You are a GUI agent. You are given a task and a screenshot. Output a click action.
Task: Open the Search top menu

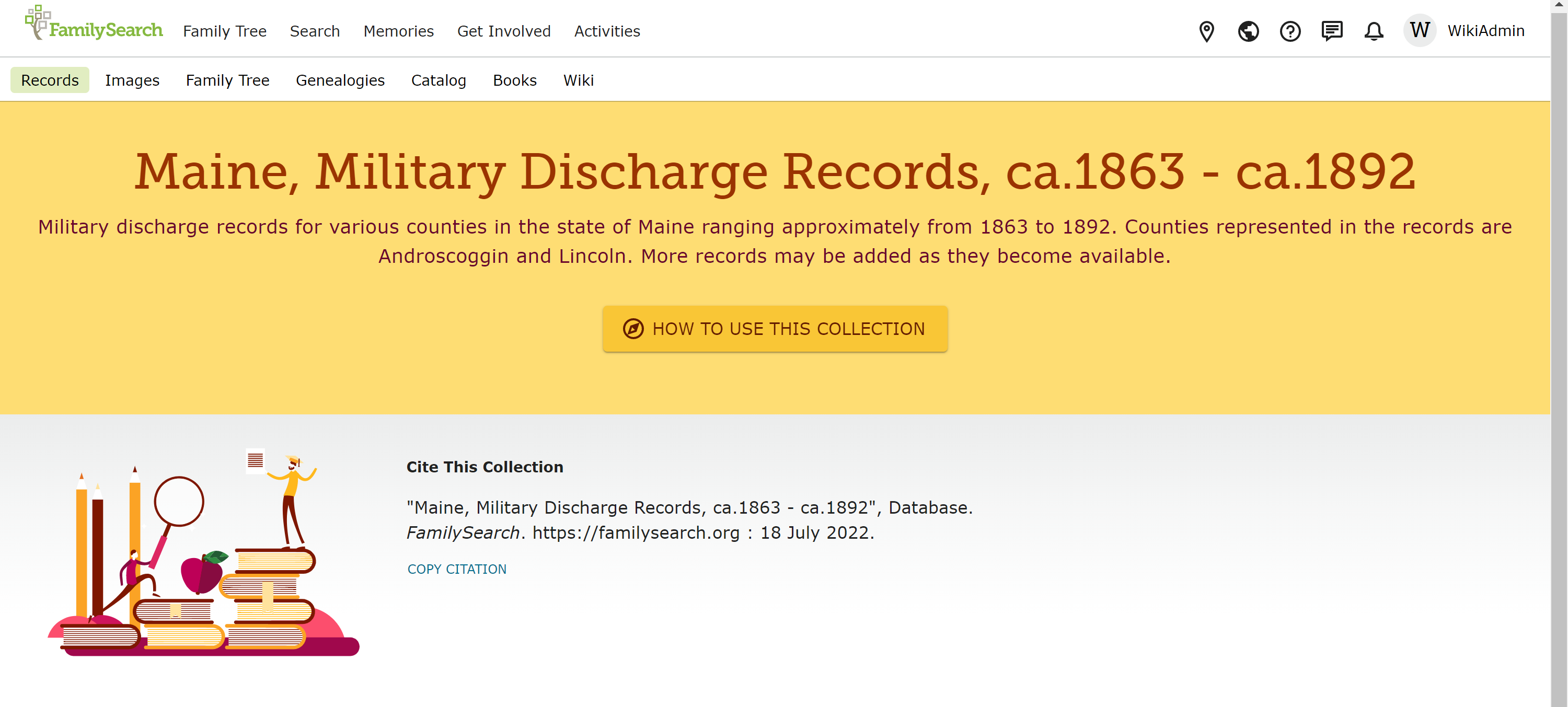click(315, 31)
